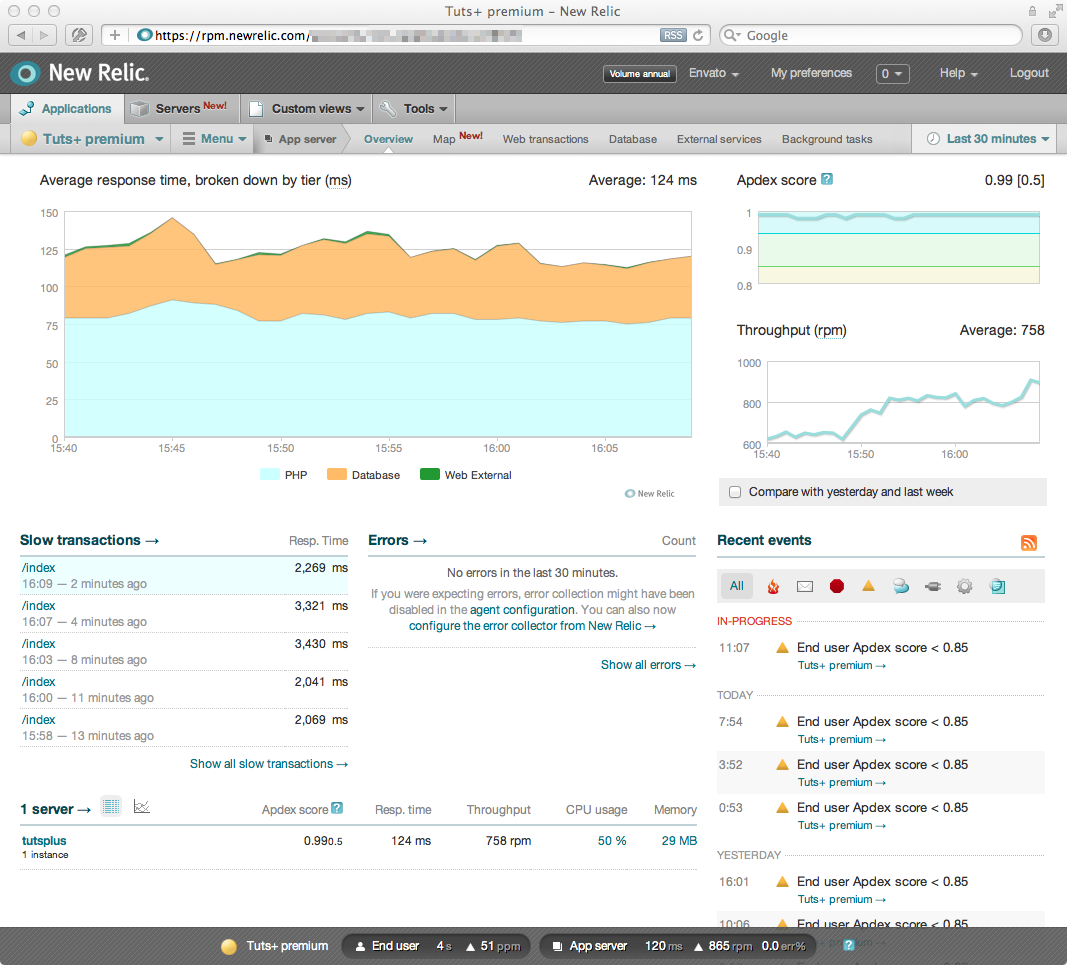Viewport: 1067px width, 965px height.
Task: Open the tutsplus server link
Action: pyautogui.click(x=44, y=840)
